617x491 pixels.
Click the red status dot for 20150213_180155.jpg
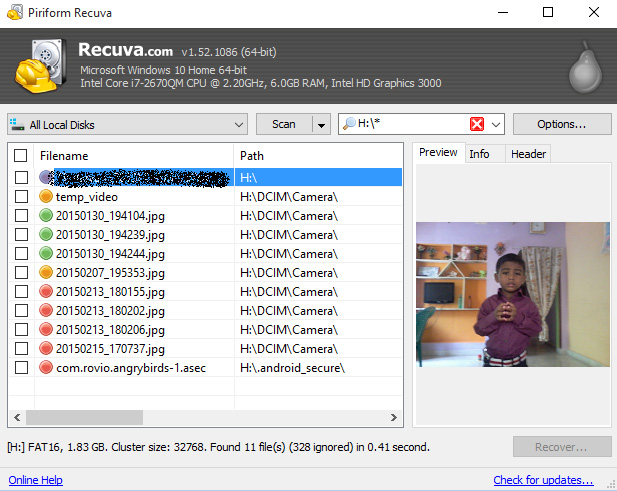click(46, 291)
